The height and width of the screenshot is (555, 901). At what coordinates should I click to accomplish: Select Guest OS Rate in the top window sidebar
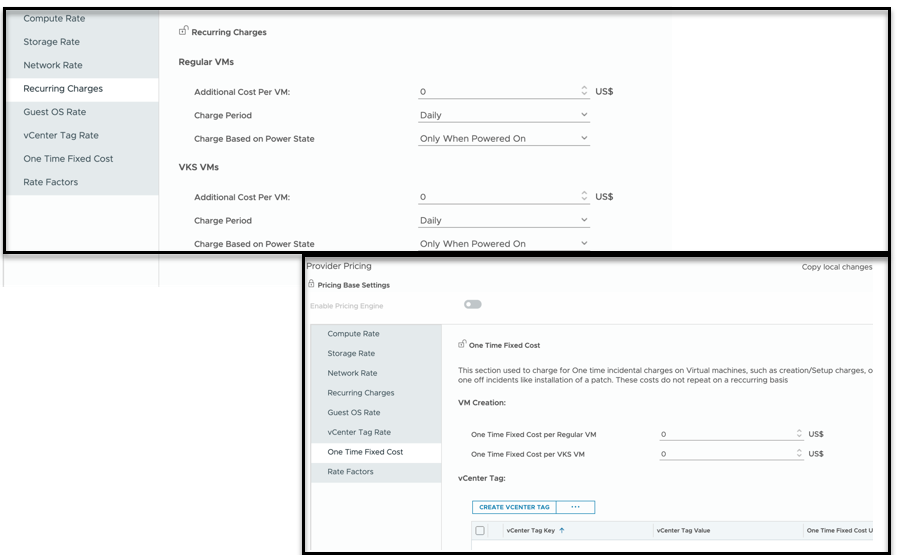click(54, 111)
